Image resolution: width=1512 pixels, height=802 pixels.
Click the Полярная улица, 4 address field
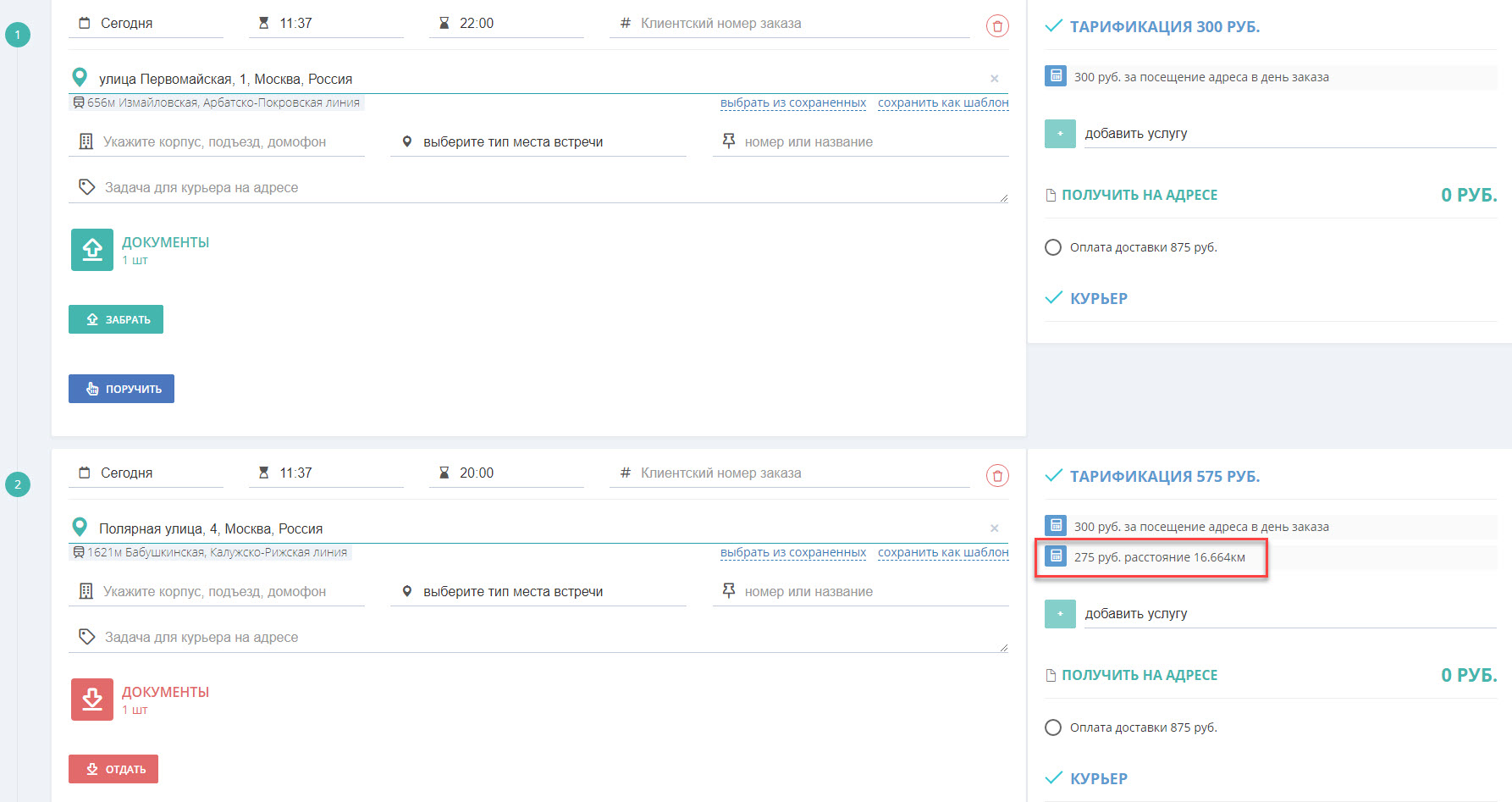click(538, 528)
